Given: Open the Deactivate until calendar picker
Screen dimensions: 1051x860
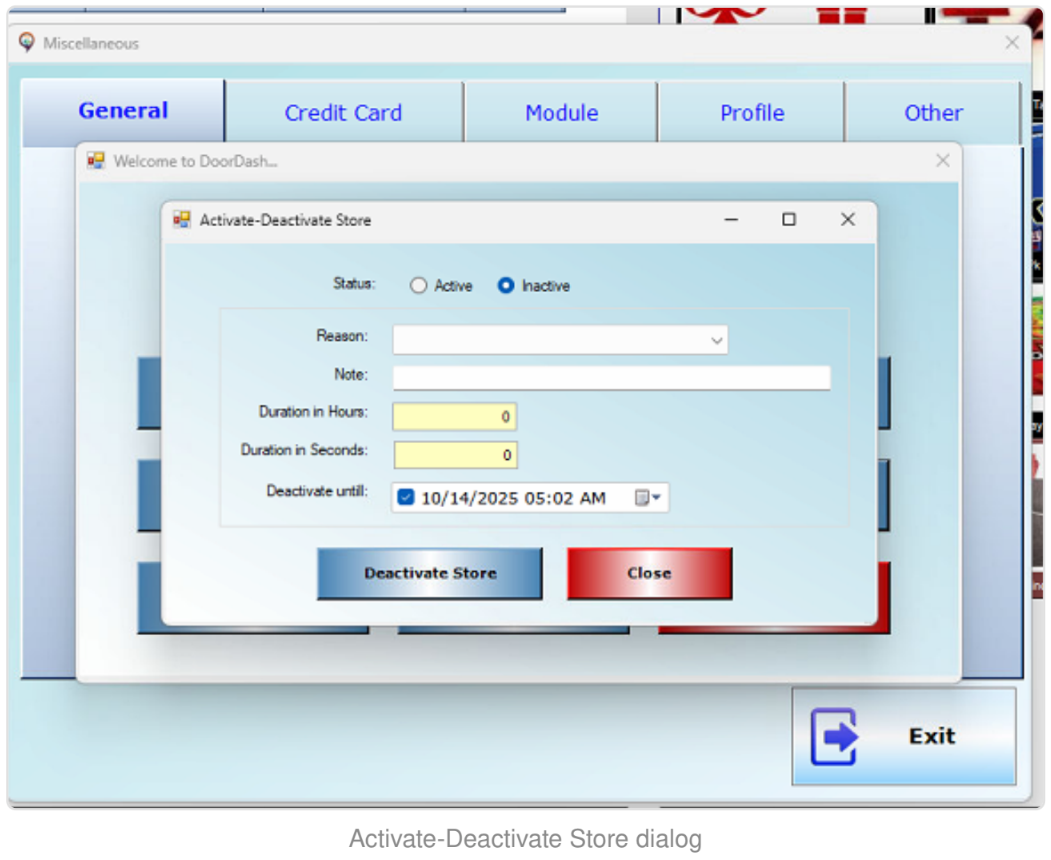Looking at the screenshot, I should [647, 497].
